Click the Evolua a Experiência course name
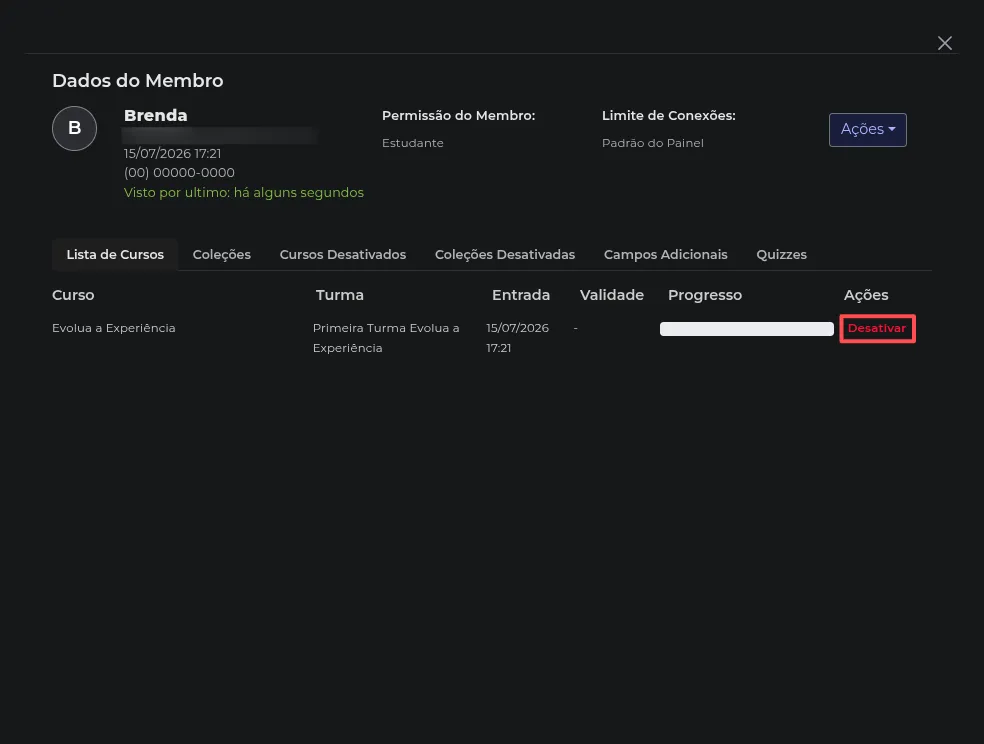984x744 pixels. tap(114, 328)
